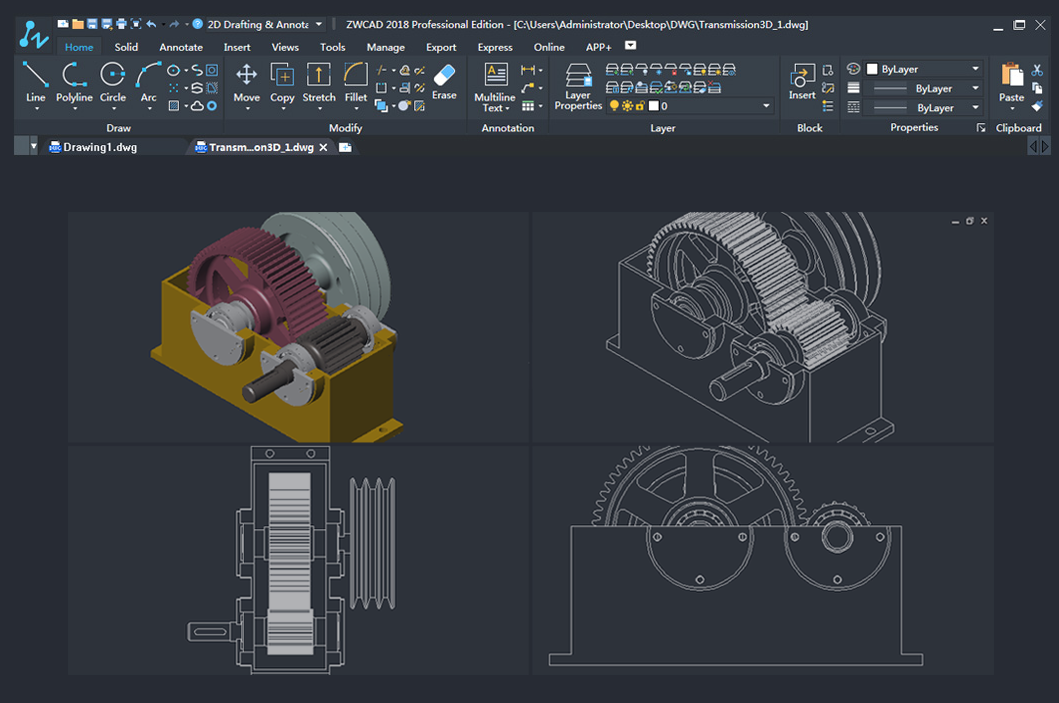Switch to the Annotate ribbon tab
This screenshot has width=1059, height=703.
tap(181, 47)
